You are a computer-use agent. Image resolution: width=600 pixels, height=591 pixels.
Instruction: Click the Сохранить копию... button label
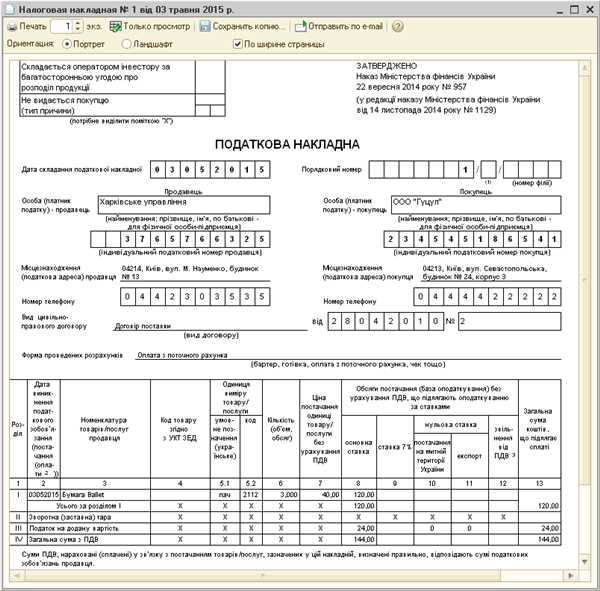[249, 26]
